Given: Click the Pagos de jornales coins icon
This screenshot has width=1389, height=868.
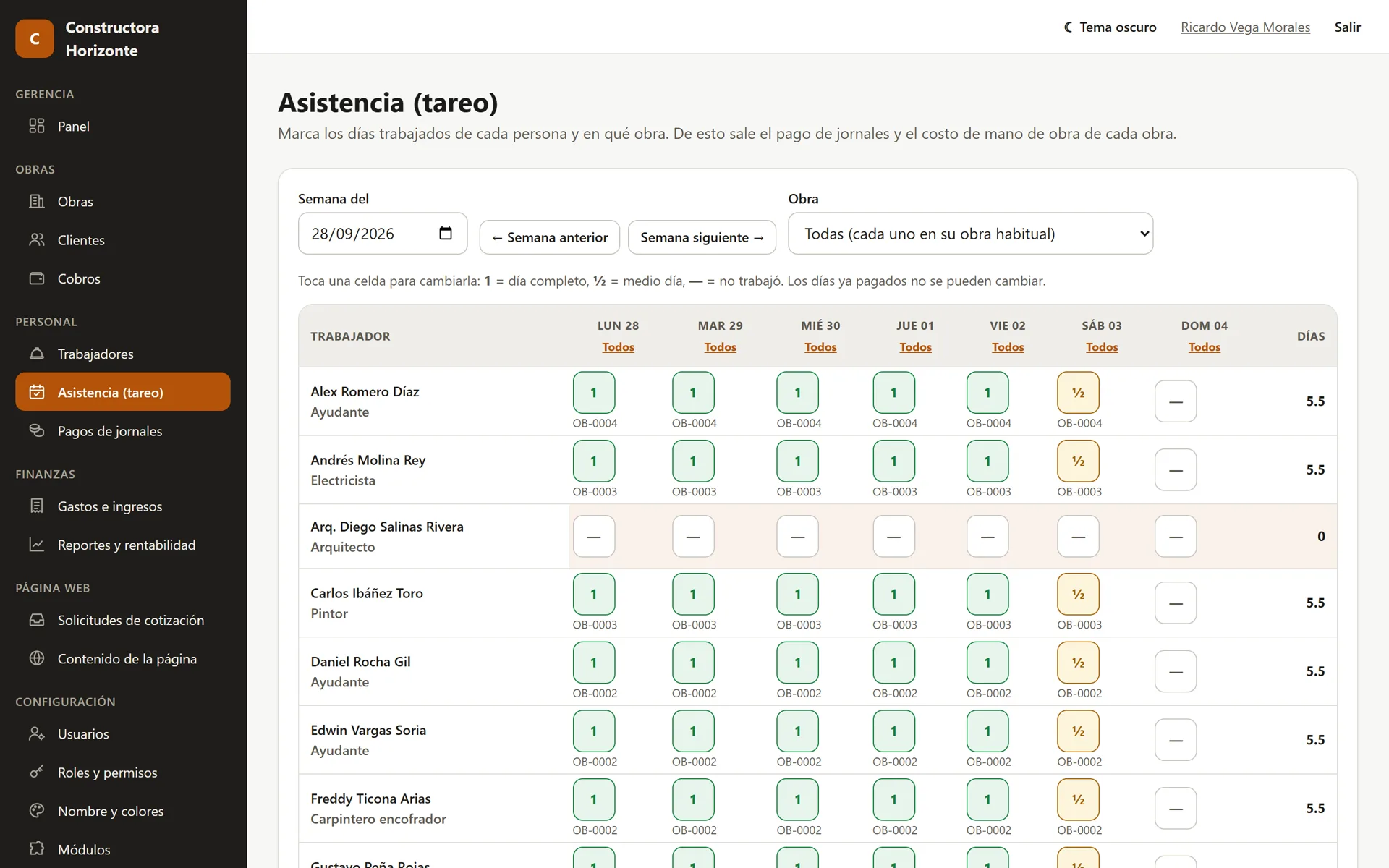Looking at the screenshot, I should click(x=37, y=430).
